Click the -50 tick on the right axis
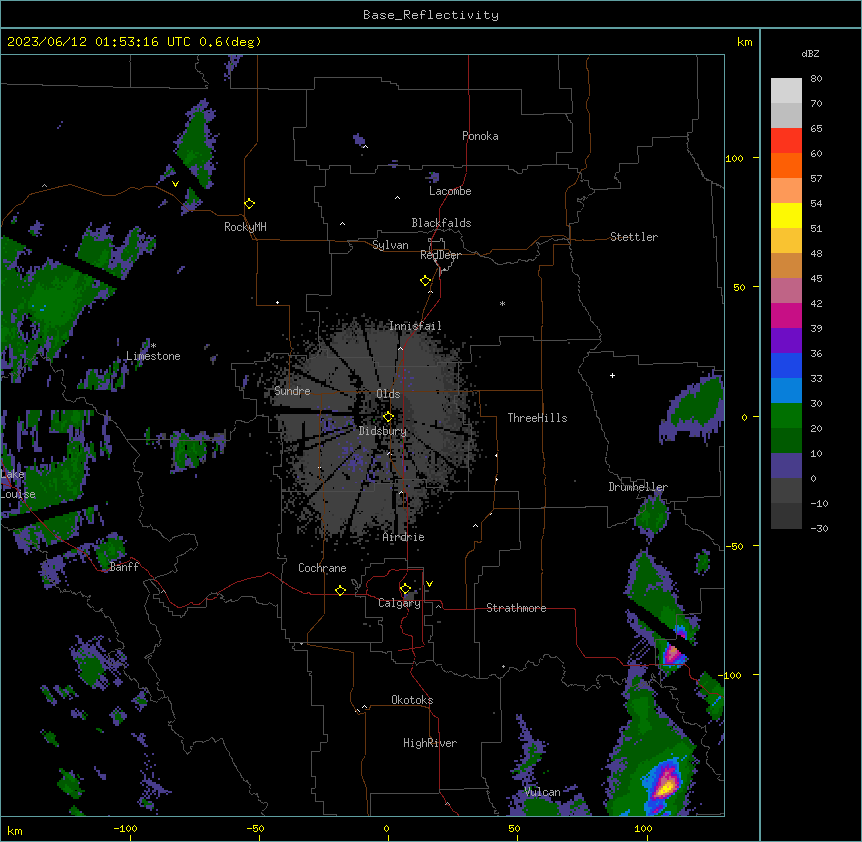Image resolution: width=862 pixels, height=842 pixels. tap(734, 546)
